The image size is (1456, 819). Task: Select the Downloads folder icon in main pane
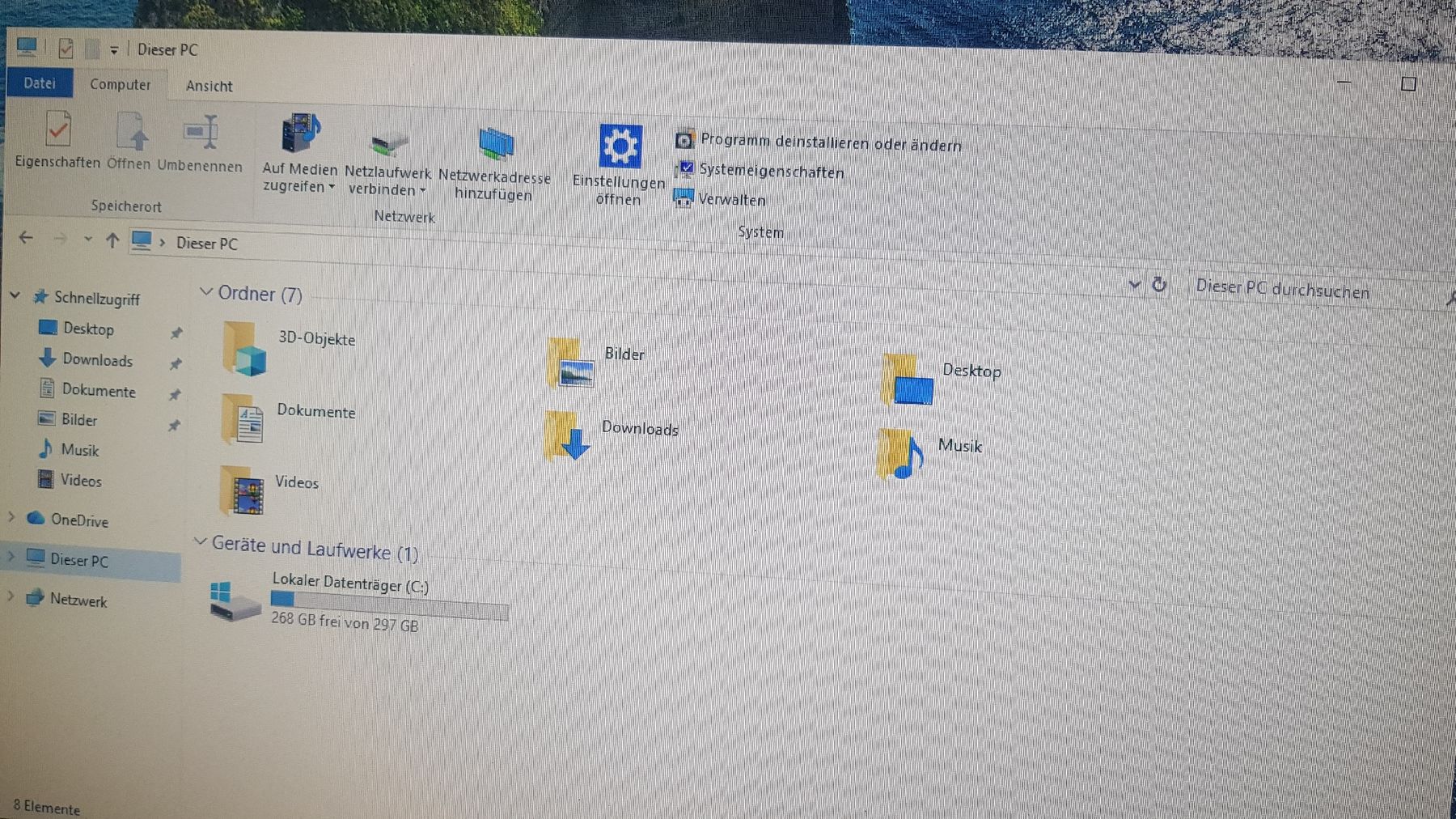[x=568, y=435]
